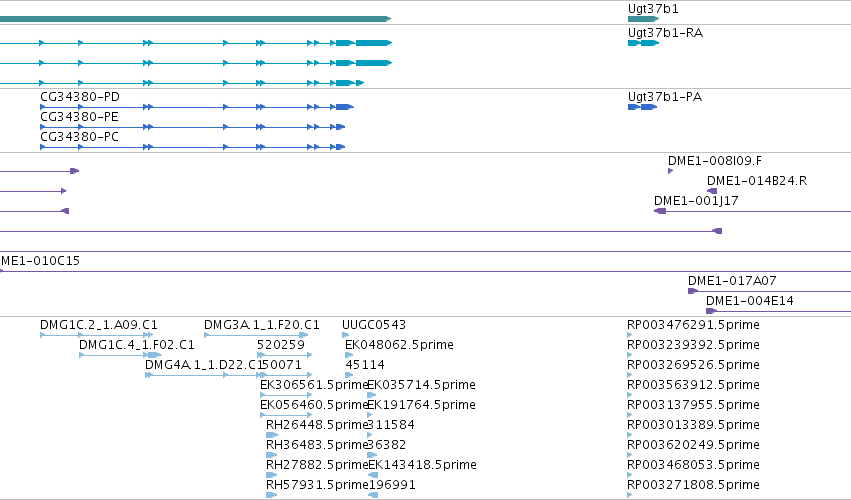Viewport: 851px width, 500px height.
Task: Select the DME1-004E14 label
Action: point(750,301)
